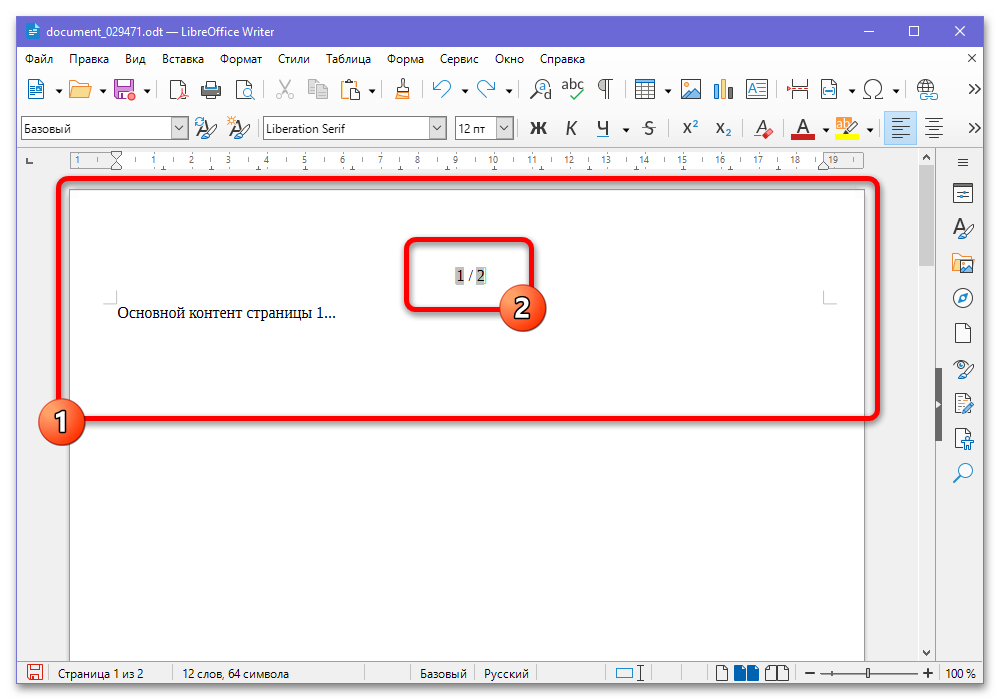Screen dimensions: 1000x700
Task: Open the Файл menu
Action: [x=39, y=59]
